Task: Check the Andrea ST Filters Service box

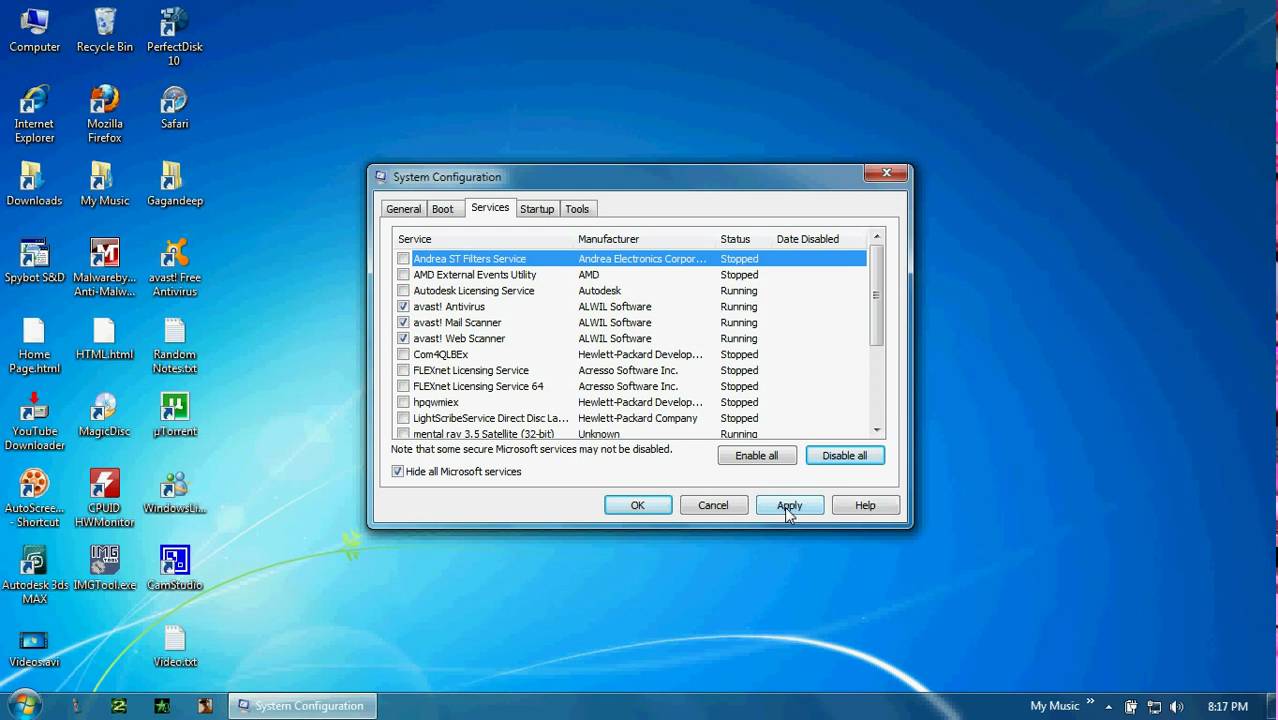Action: (x=403, y=259)
